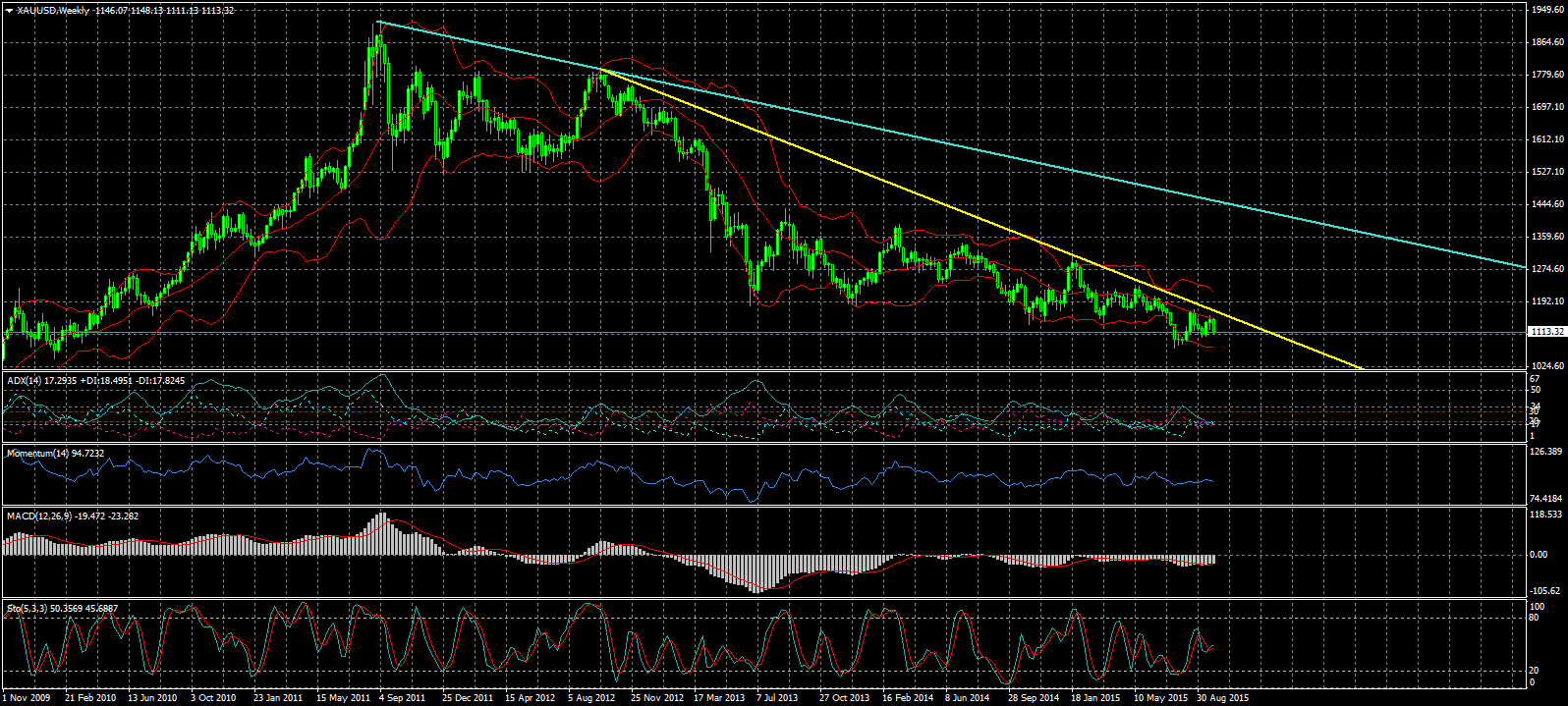Click the 118.533 MACD scale value
Image resolution: width=1568 pixels, height=706 pixels.
point(1546,514)
